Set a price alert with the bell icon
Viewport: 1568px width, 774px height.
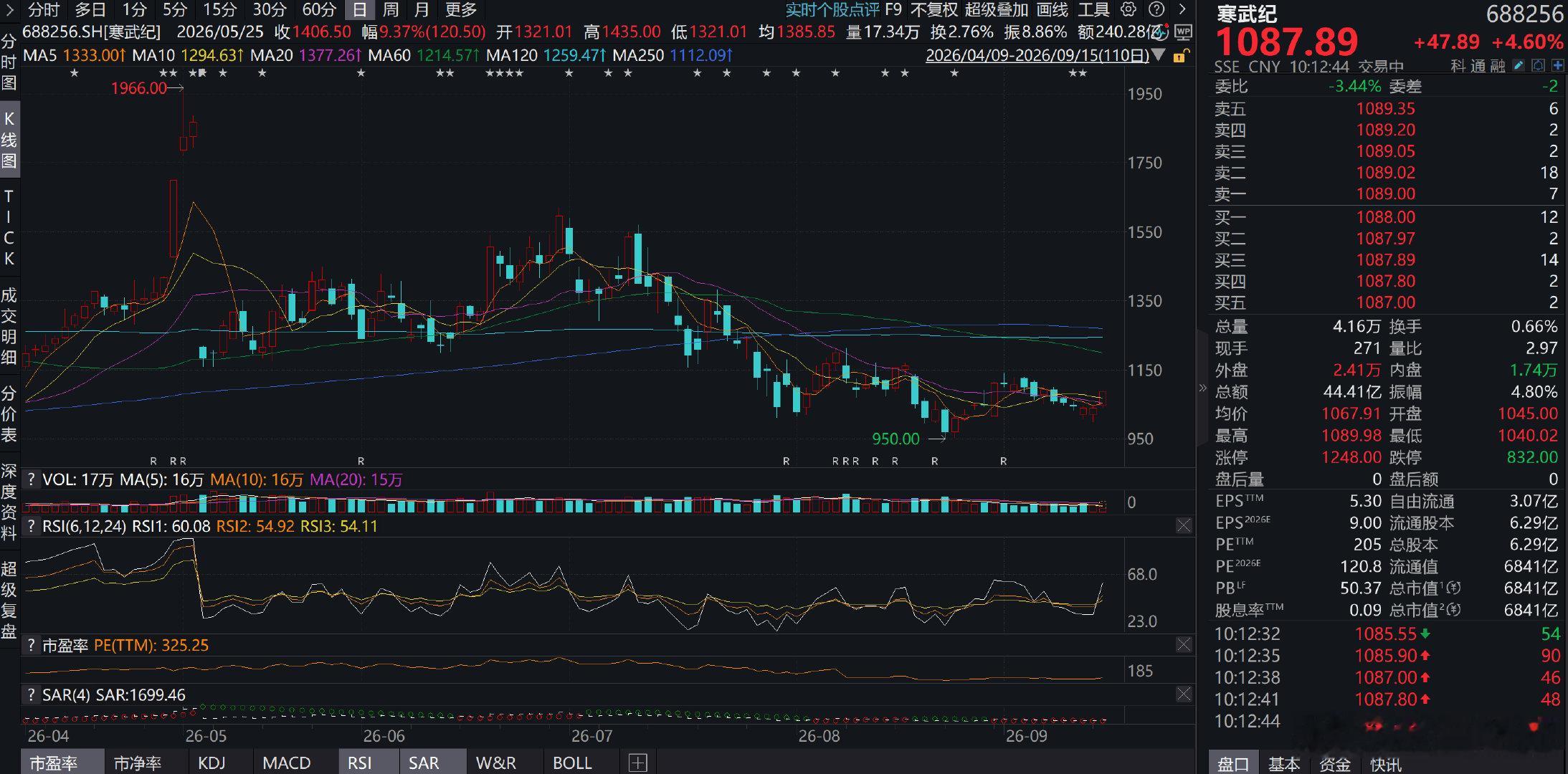(1538, 66)
